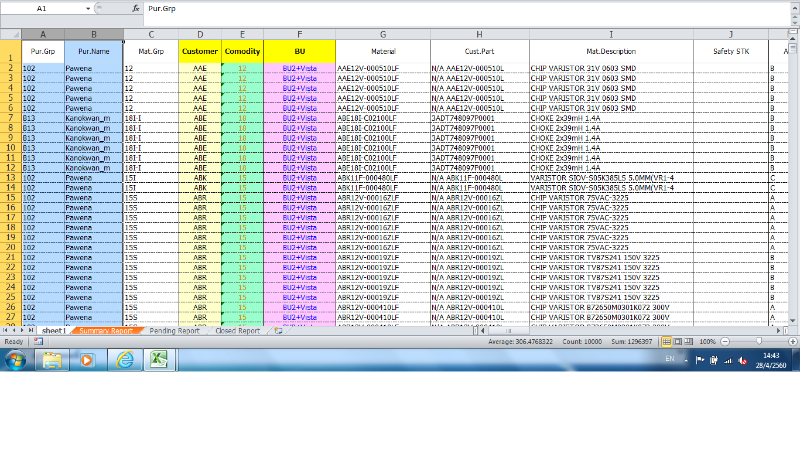Screen dimensions: 800x450
Task: Select the column F header
Action: point(300,34)
